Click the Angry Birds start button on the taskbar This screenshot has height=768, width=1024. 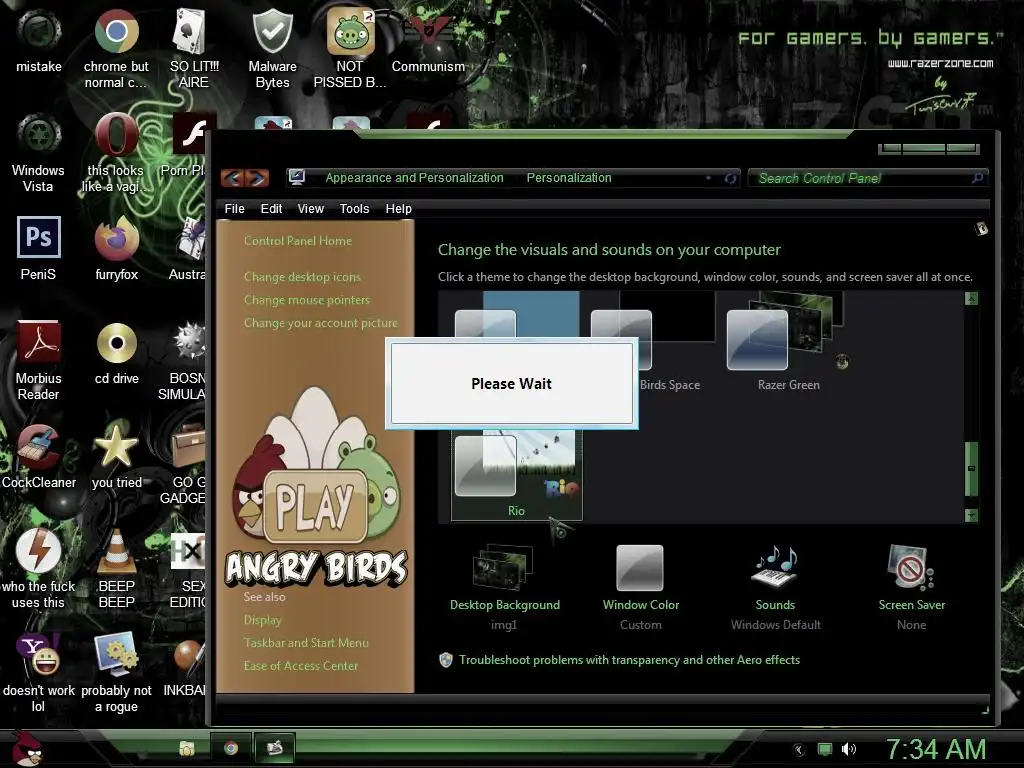pyautogui.click(x=26, y=748)
